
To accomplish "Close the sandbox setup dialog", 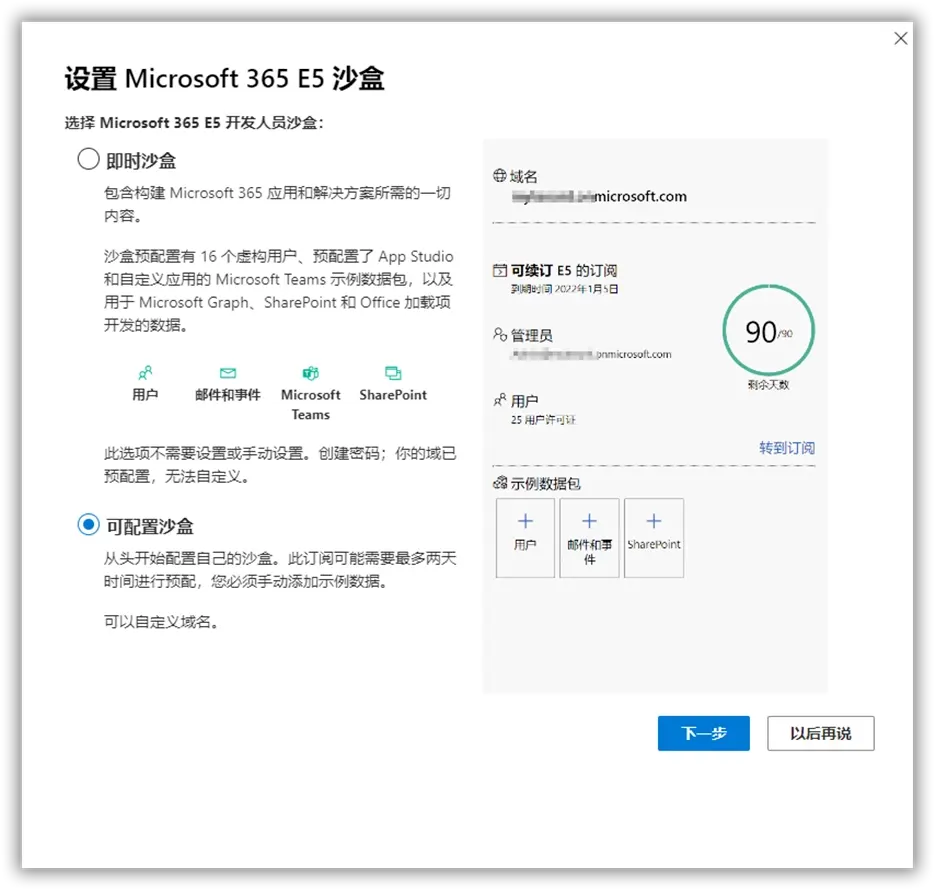I will [x=900, y=39].
